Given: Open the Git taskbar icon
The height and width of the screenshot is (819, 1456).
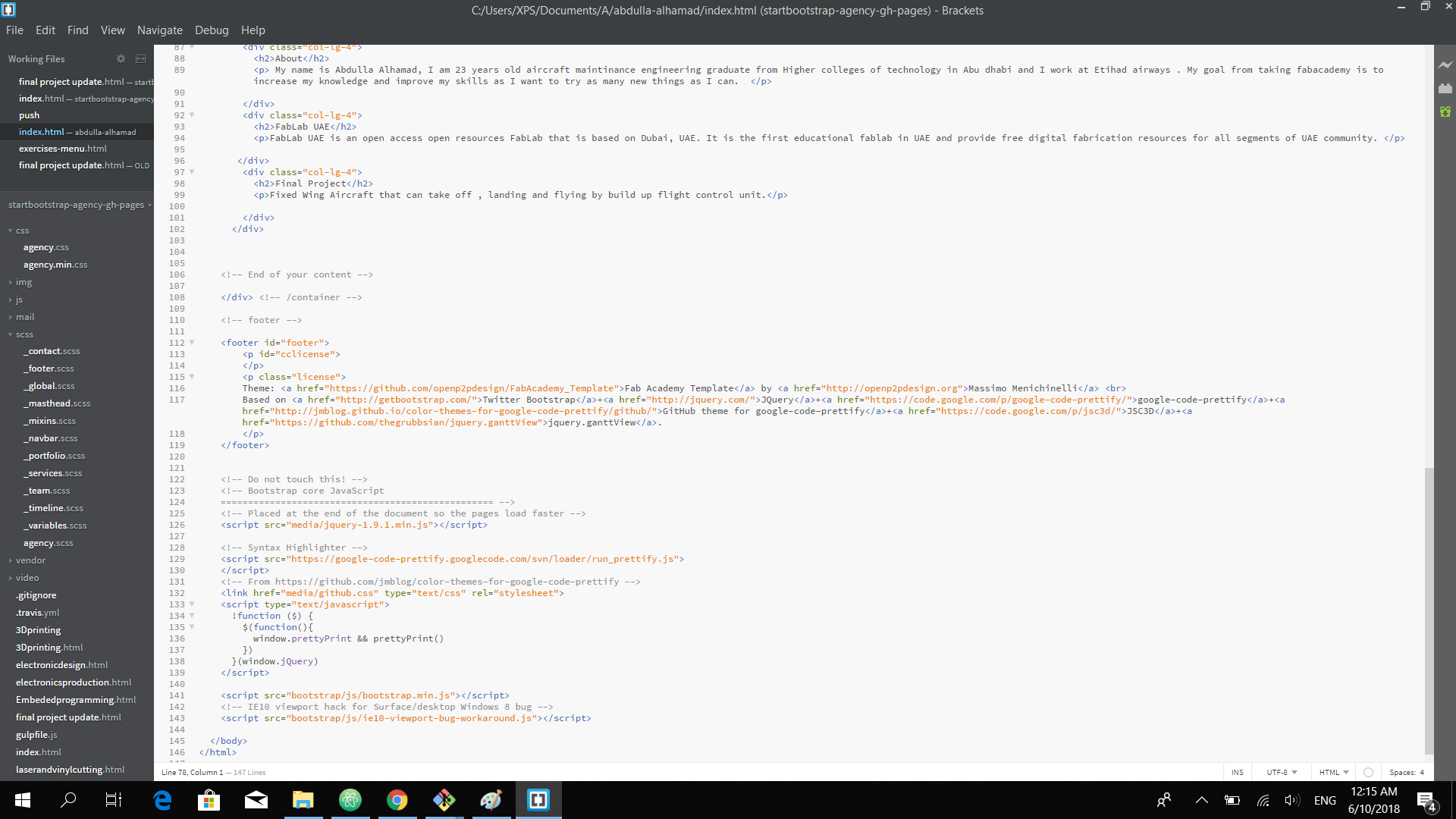Looking at the screenshot, I should 444,800.
